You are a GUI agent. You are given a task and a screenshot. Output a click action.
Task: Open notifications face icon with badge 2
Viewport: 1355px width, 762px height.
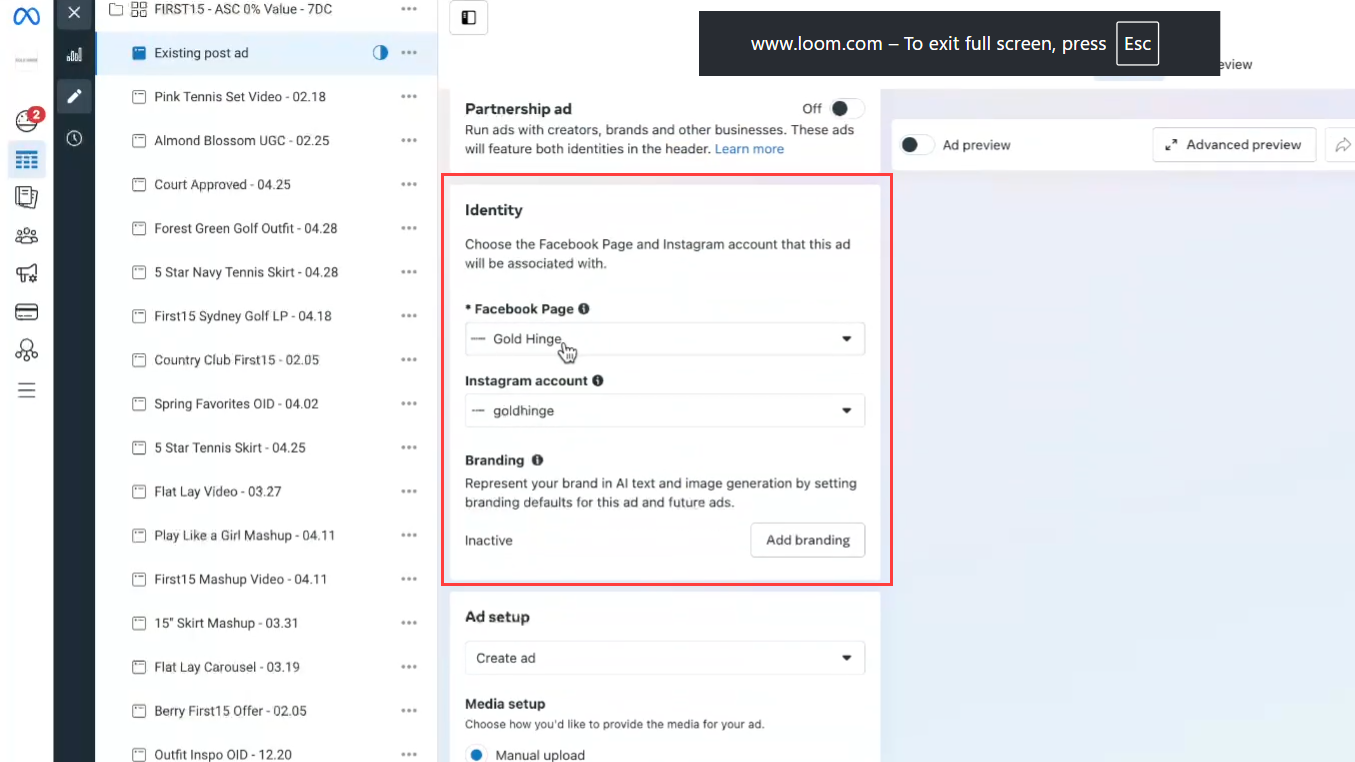pyautogui.click(x=27, y=121)
